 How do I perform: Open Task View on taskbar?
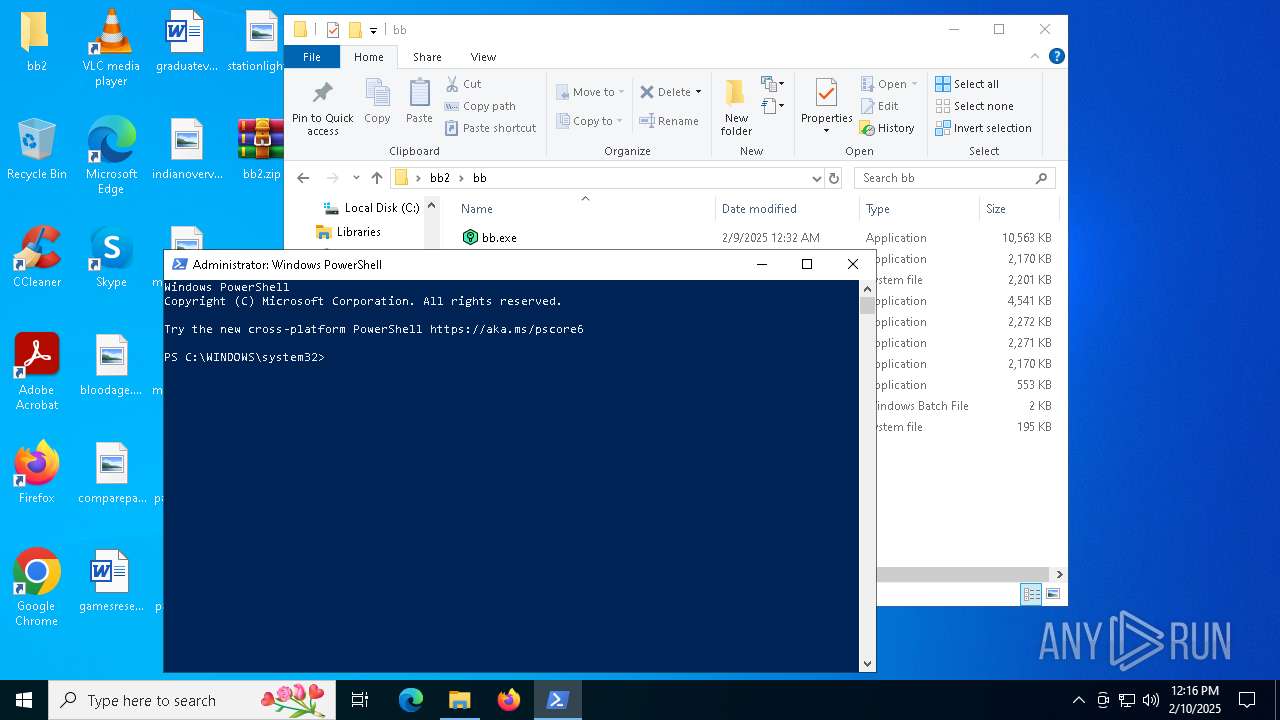pos(360,700)
